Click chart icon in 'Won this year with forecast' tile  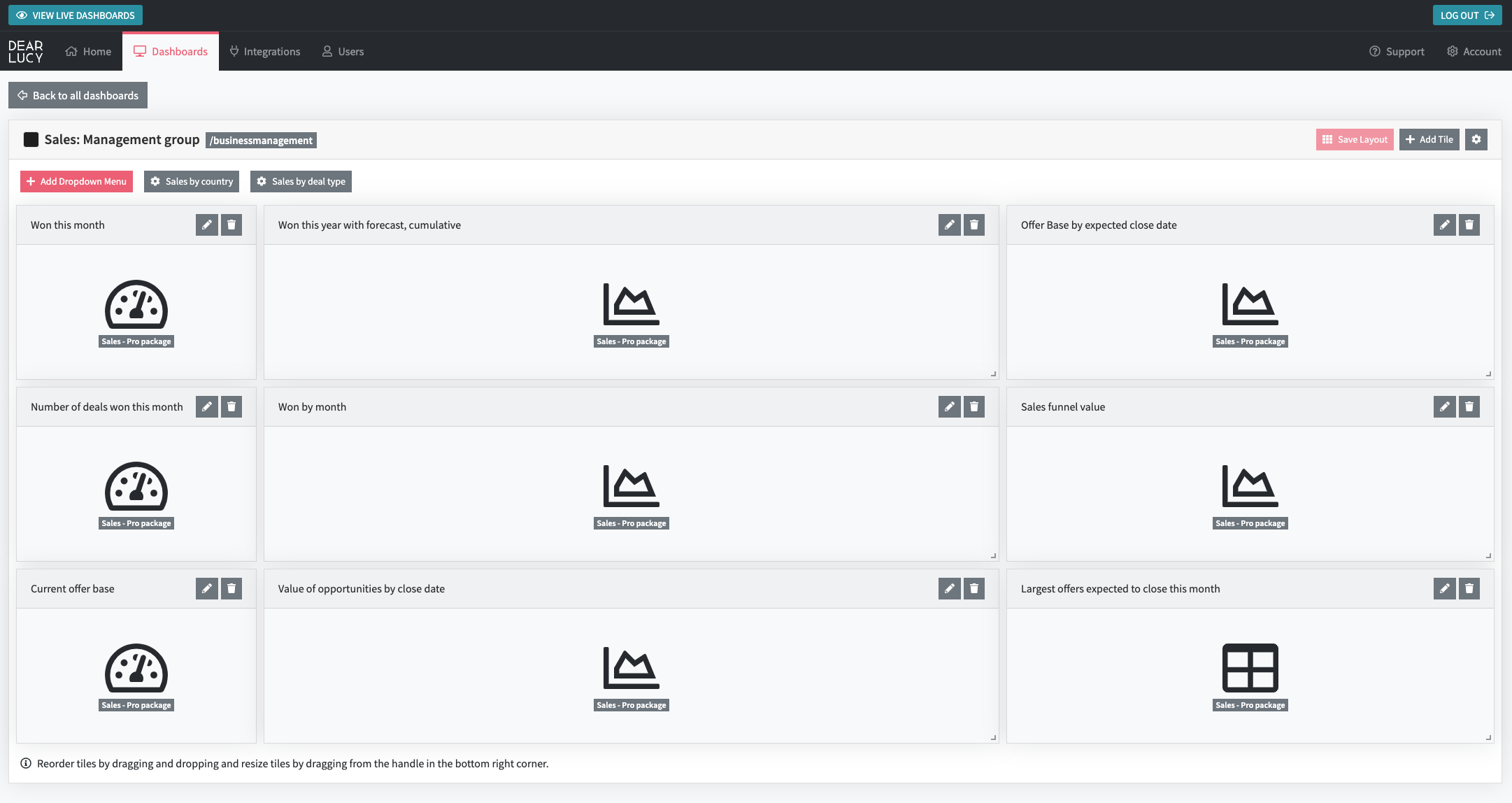(x=631, y=304)
